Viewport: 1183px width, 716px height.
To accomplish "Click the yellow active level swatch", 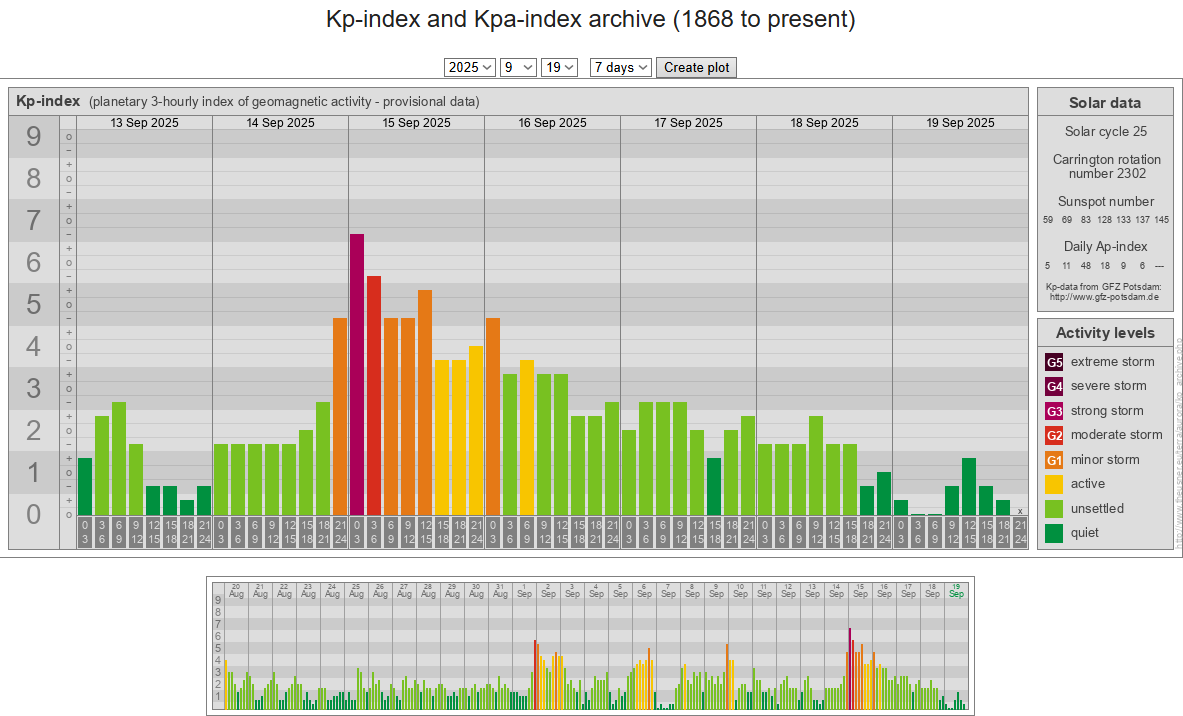I will tap(1054, 484).
